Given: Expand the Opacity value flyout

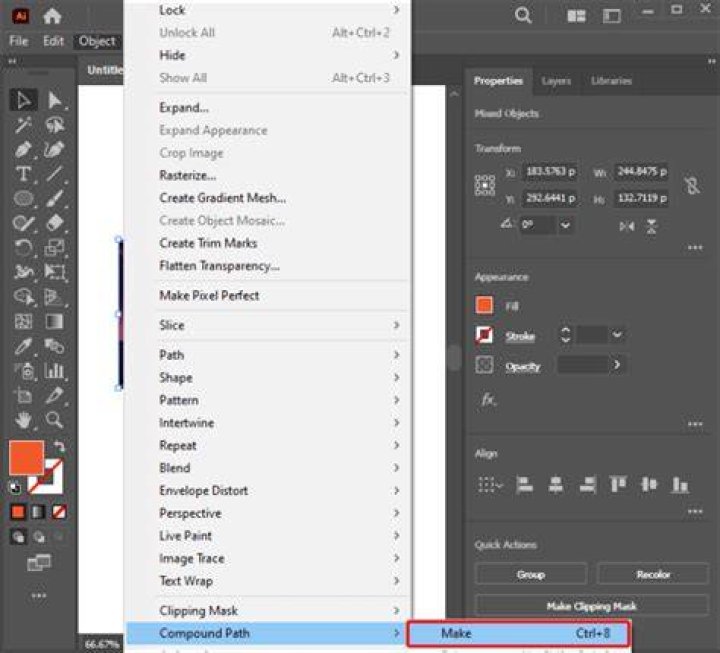Looking at the screenshot, I should [617, 365].
